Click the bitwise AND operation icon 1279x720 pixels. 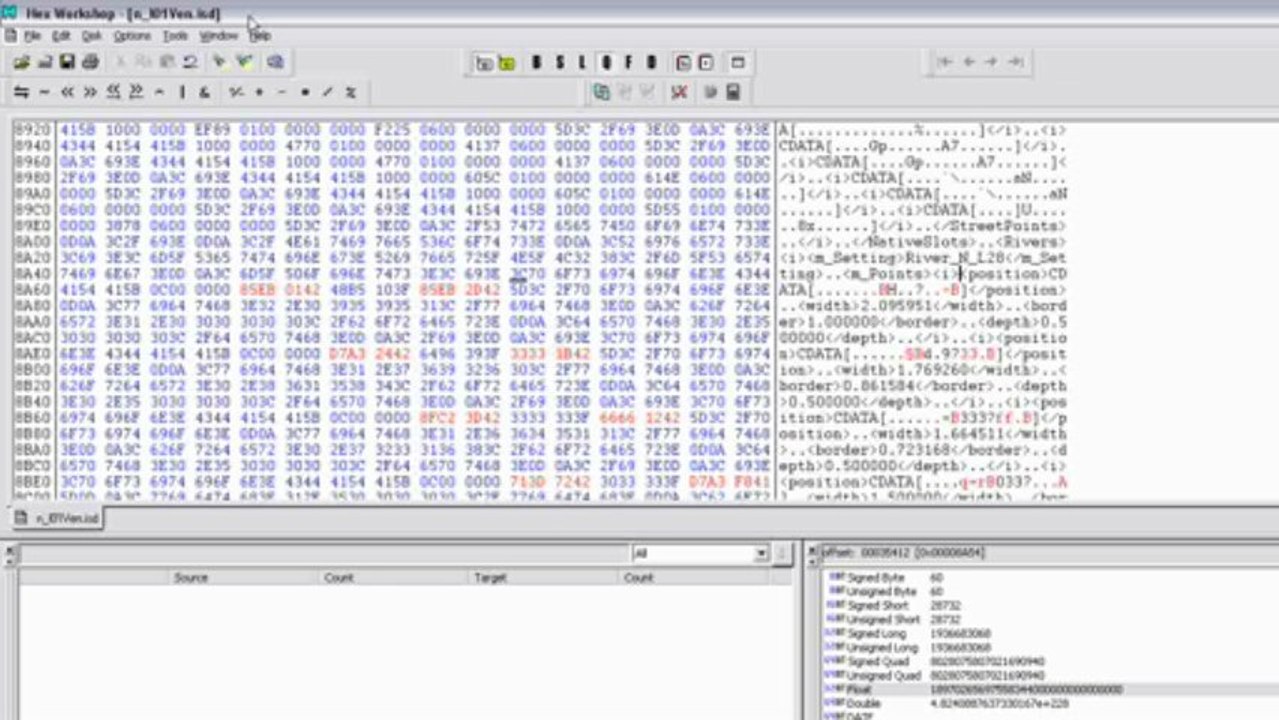204,92
